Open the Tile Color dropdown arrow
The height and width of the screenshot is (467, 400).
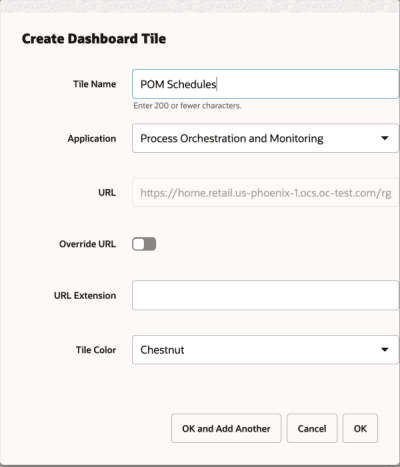(x=385, y=350)
